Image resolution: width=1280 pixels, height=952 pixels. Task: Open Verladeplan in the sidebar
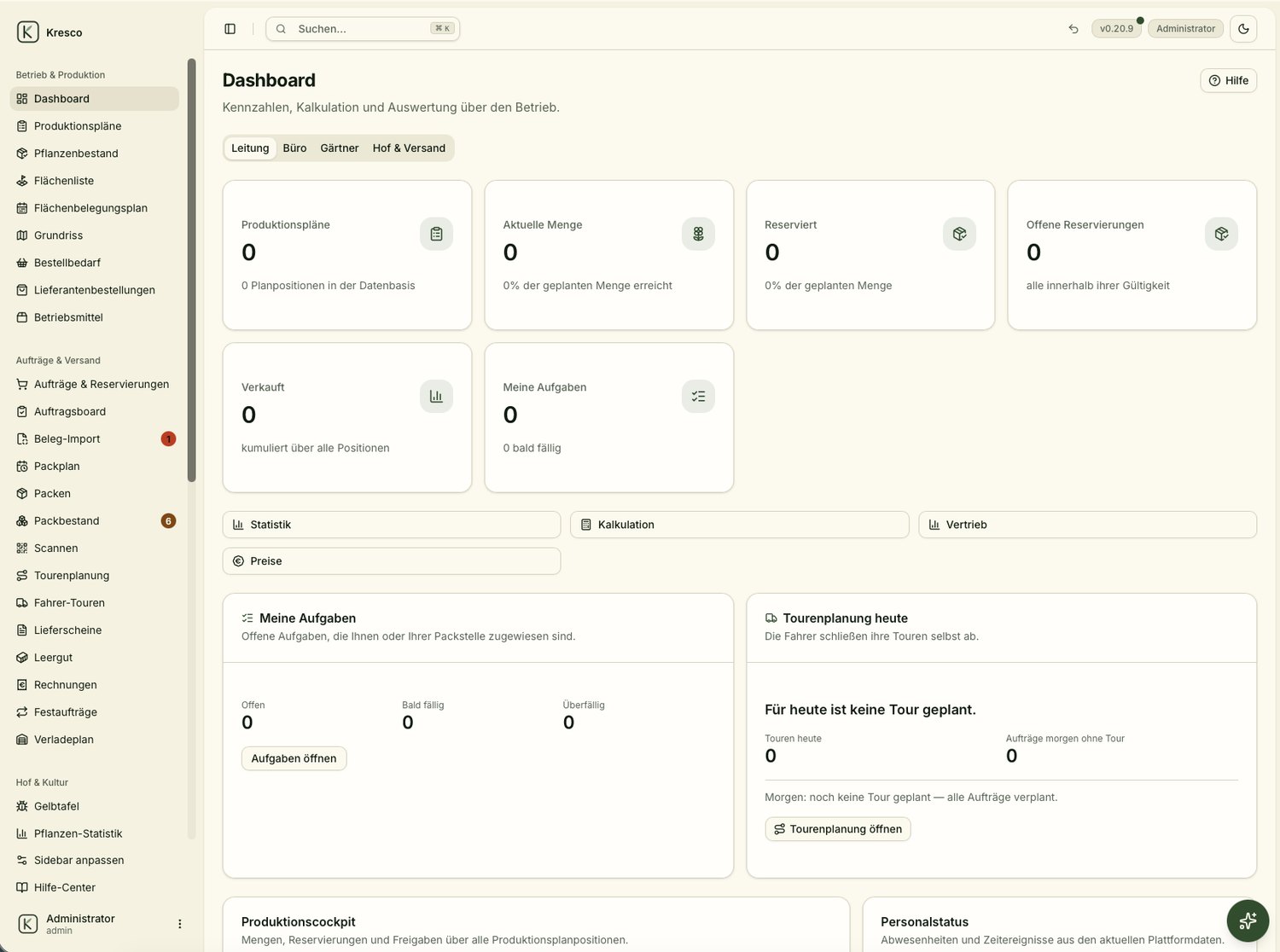pyautogui.click(x=95, y=740)
